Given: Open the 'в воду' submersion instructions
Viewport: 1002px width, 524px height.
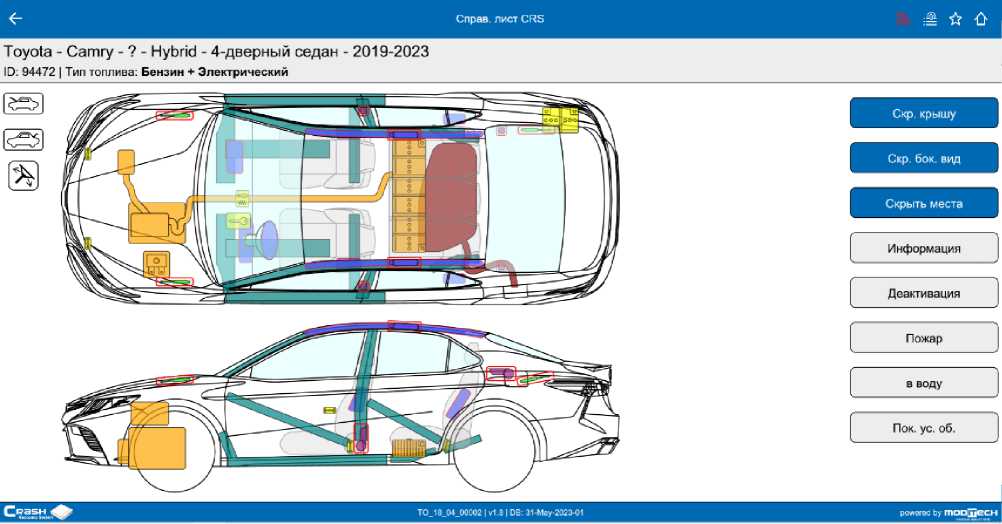Looking at the screenshot, I should coord(923,383).
